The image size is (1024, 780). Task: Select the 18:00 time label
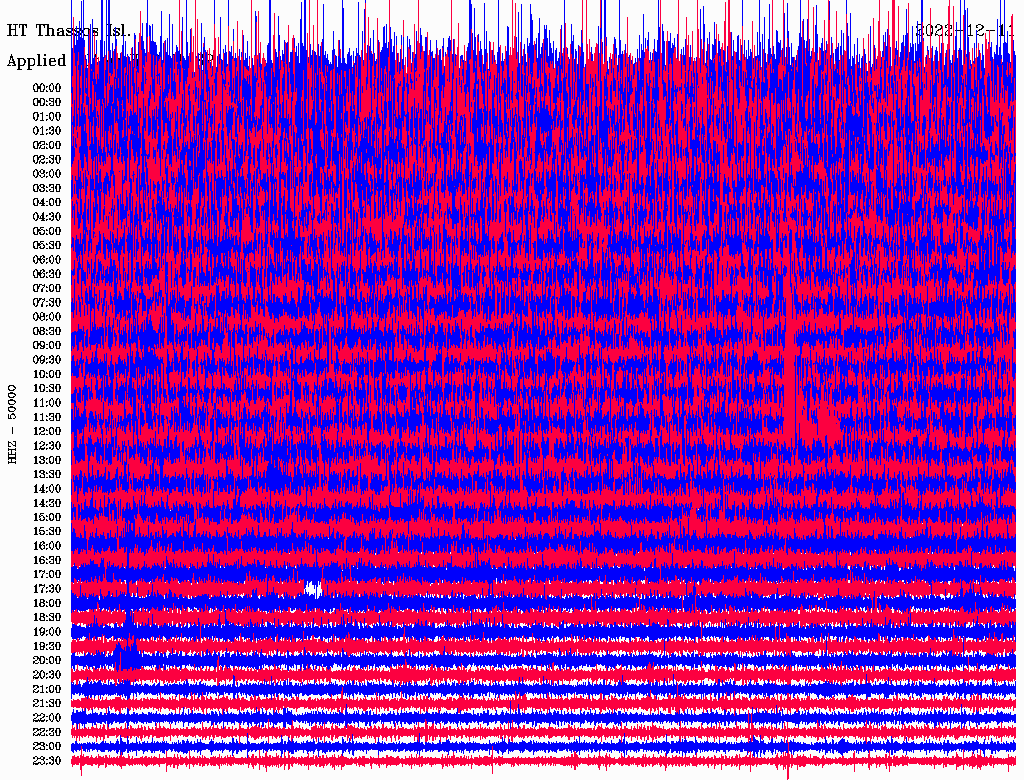(47, 603)
